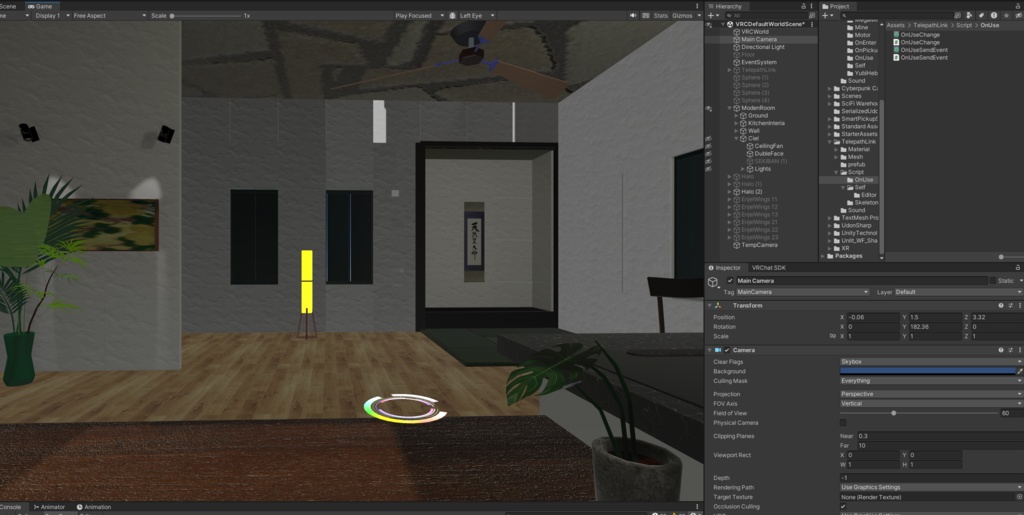Viewport: 1024px width, 515px height.
Task: Click the Background color swatch
Action: (927, 371)
